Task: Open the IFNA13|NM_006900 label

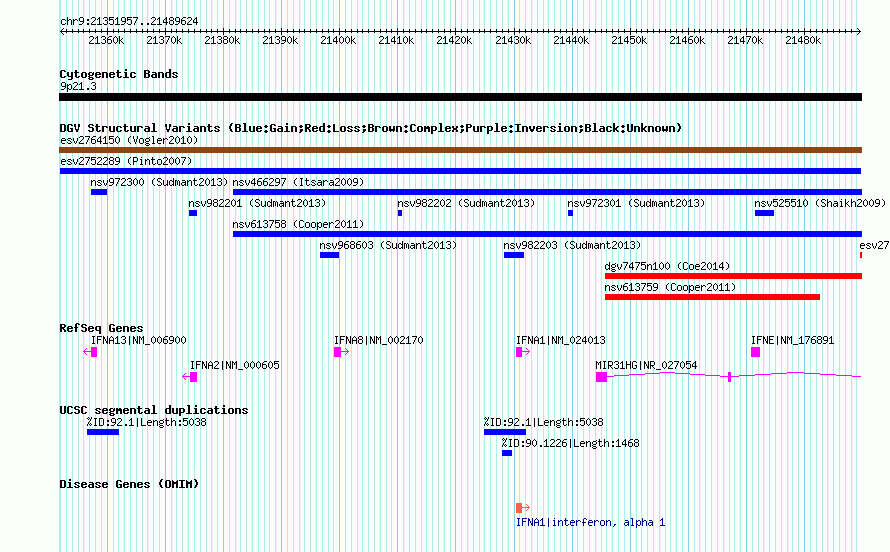Action: pyautogui.click(x=138, y=340)
